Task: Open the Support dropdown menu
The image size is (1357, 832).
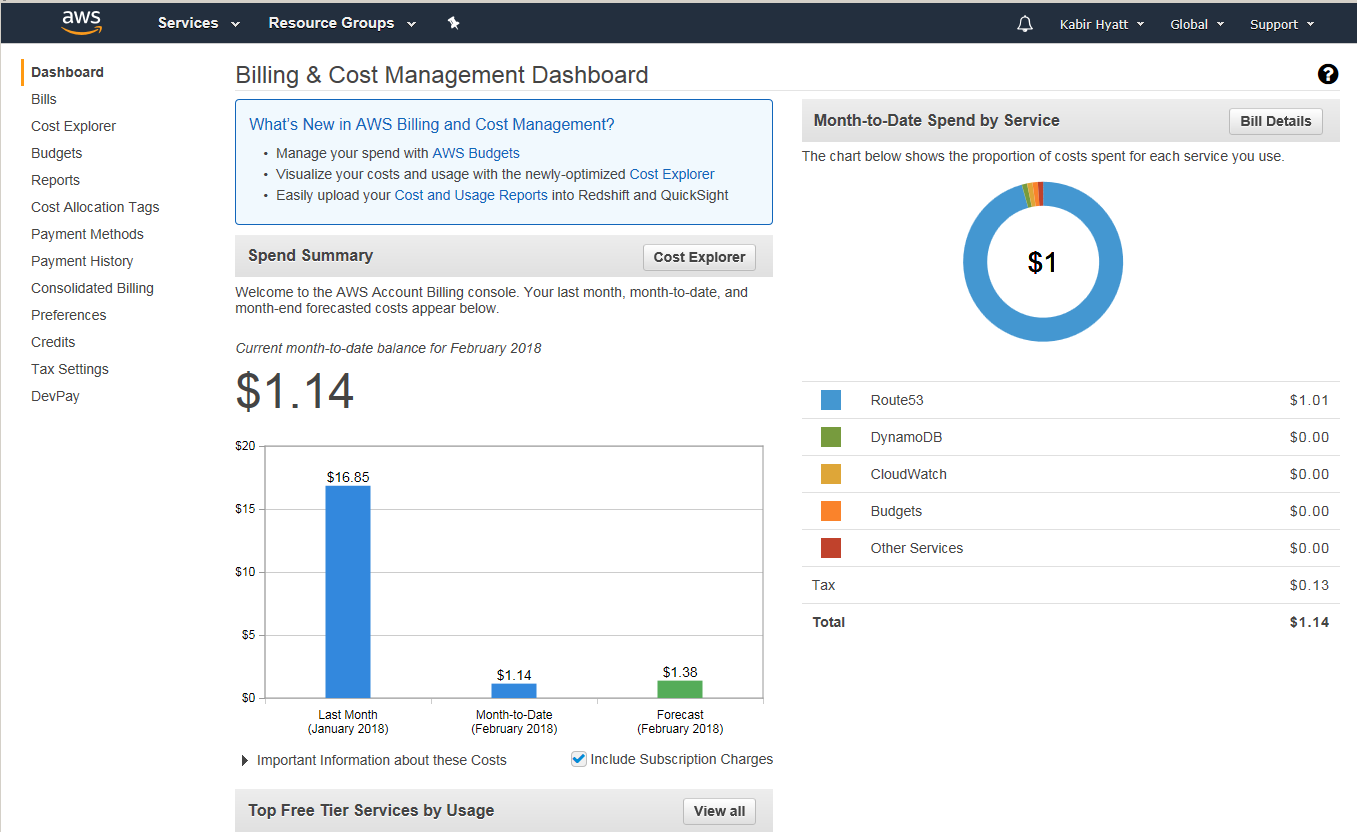Action: (x=1282, y=24)
